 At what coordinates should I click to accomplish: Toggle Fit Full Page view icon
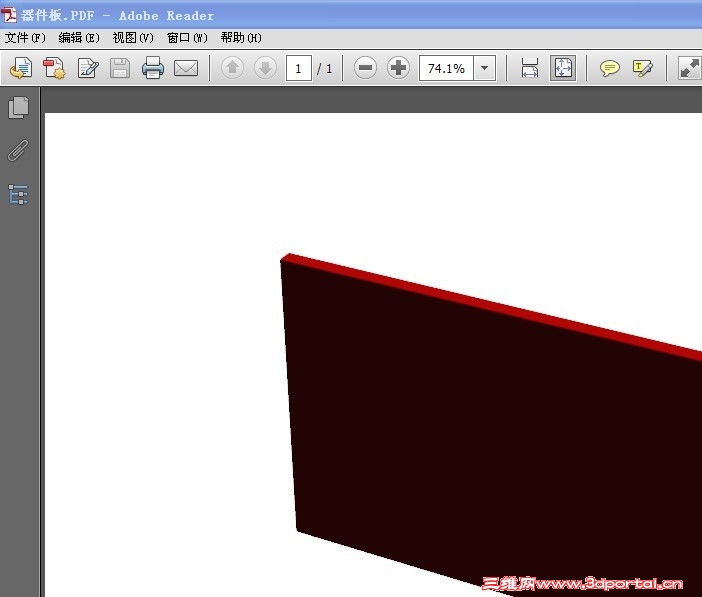point(563,68)
